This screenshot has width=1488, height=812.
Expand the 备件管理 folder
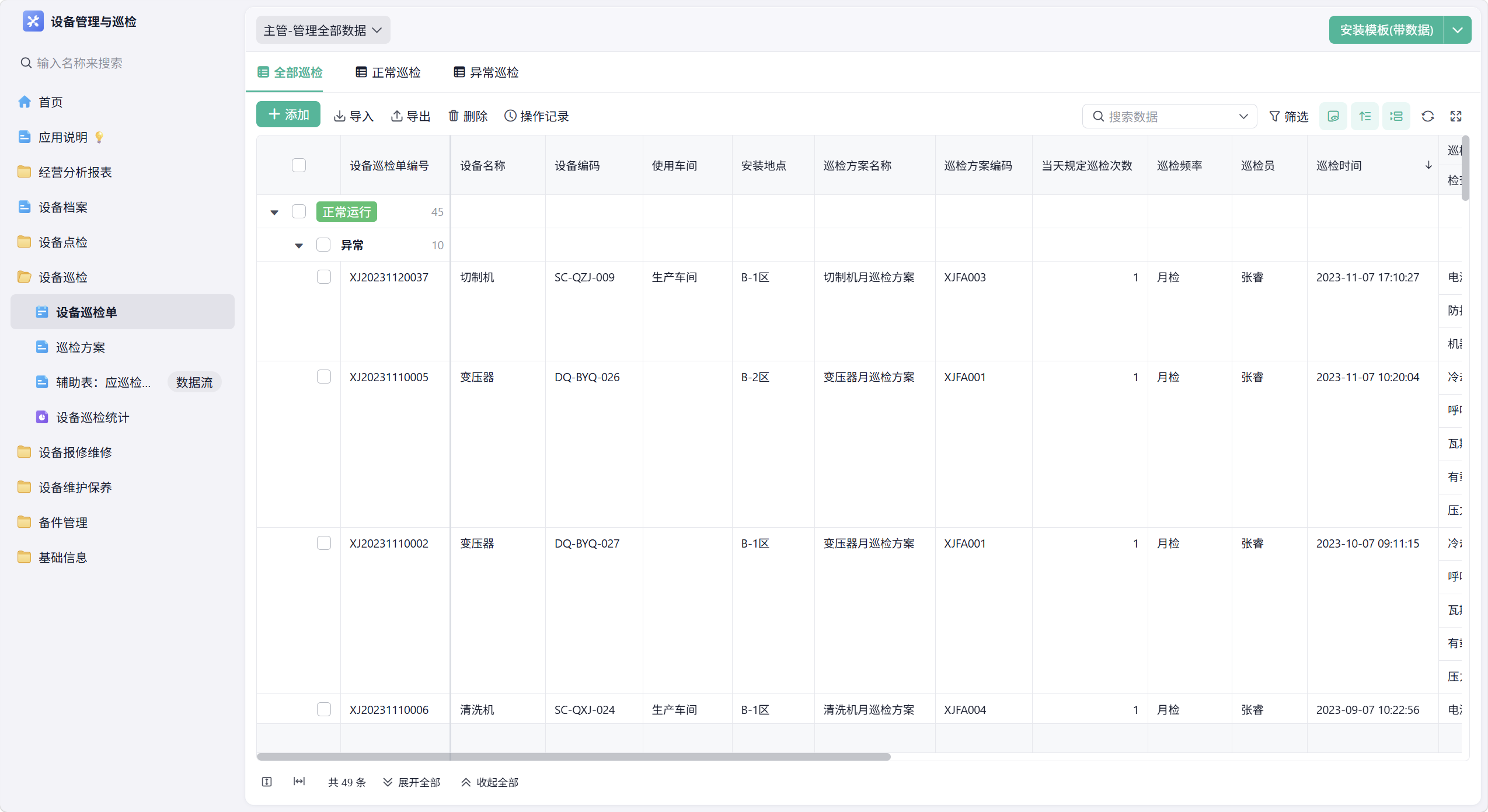tap(63, 522)
